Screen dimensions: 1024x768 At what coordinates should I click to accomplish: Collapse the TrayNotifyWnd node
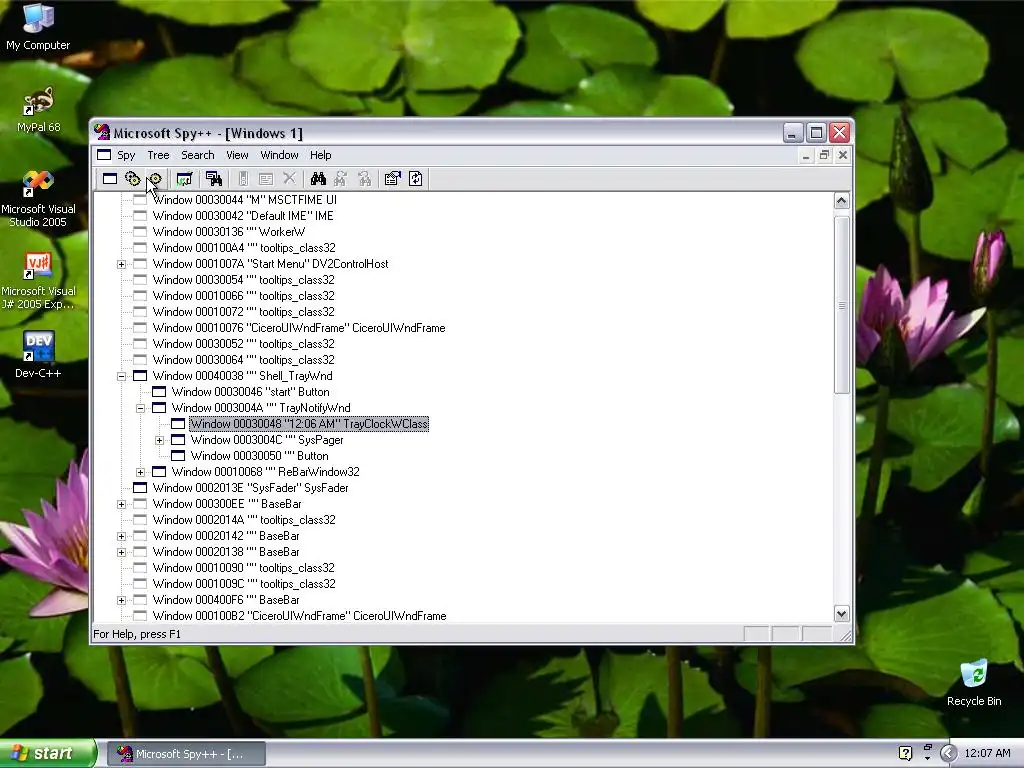coord(140,408)
